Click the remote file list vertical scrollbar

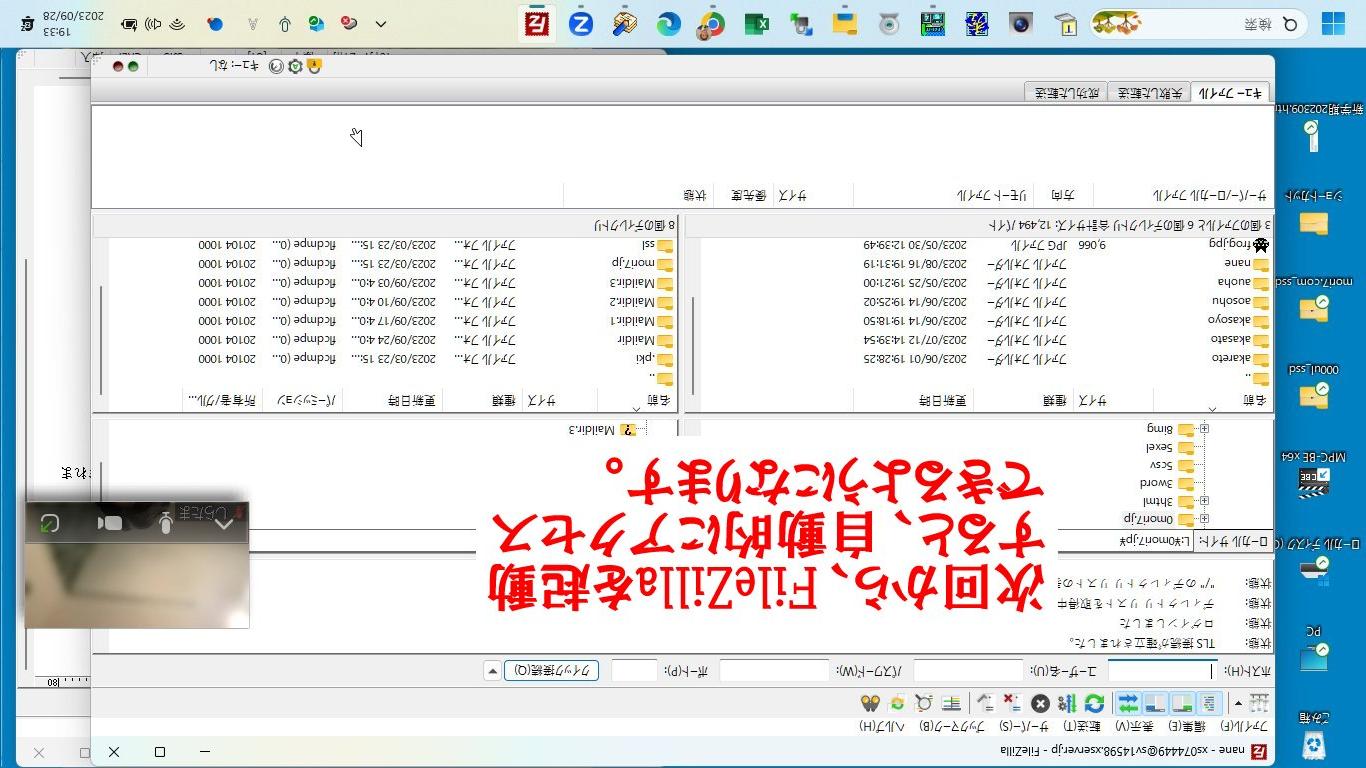[x=101, y=340]
